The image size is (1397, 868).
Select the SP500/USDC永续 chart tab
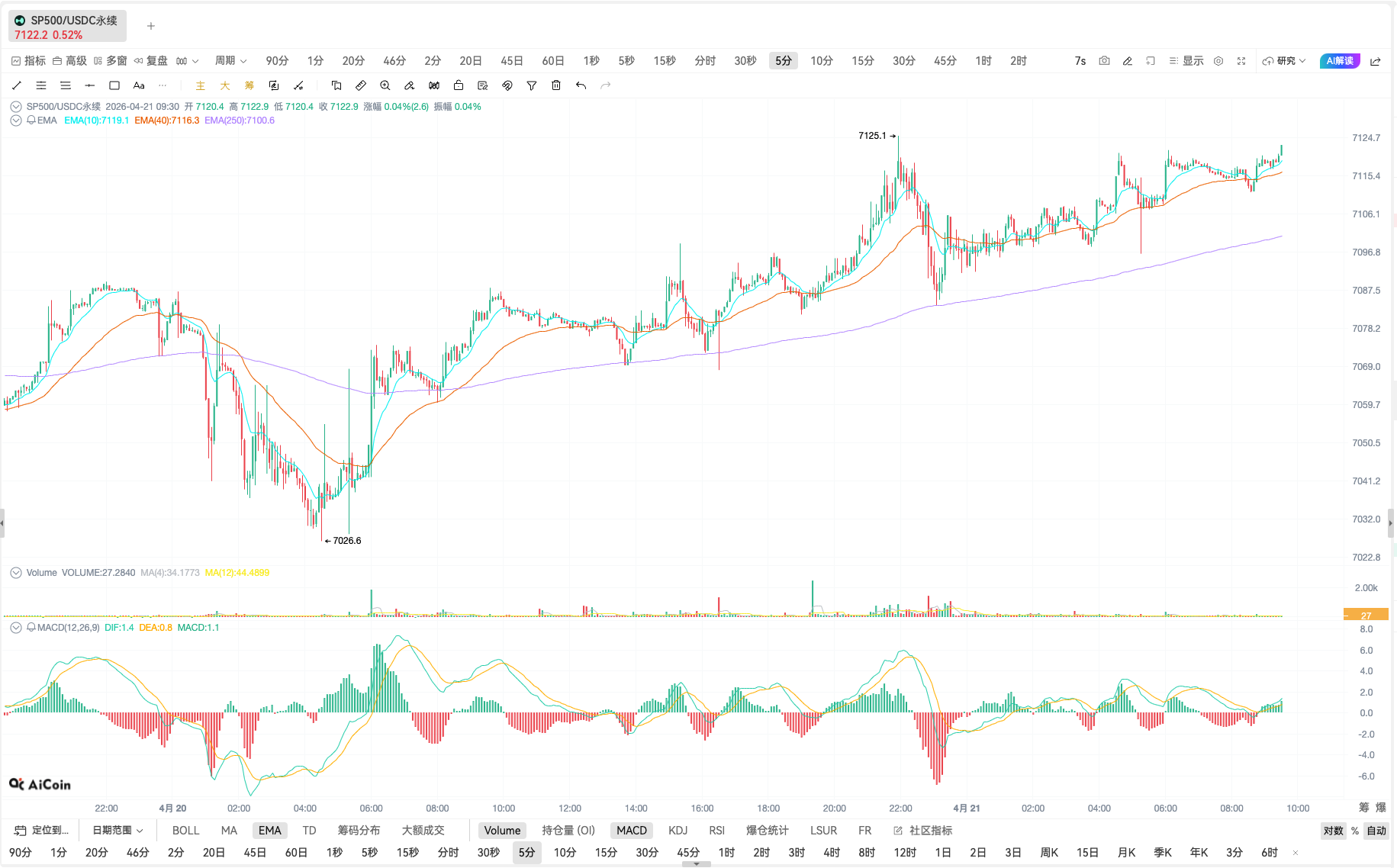(x=67, y=27)
